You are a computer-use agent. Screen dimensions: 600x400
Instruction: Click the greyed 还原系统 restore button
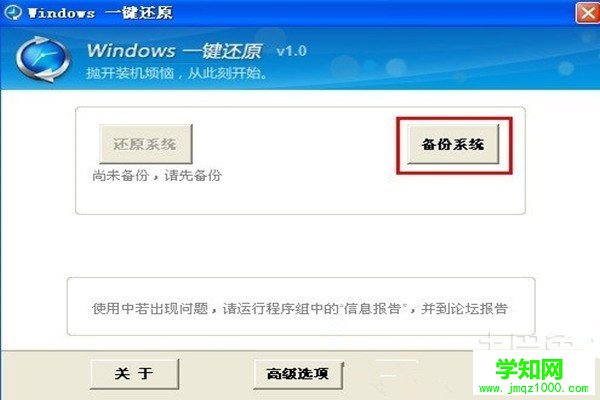pyautogui.click(x=145, y=144)
